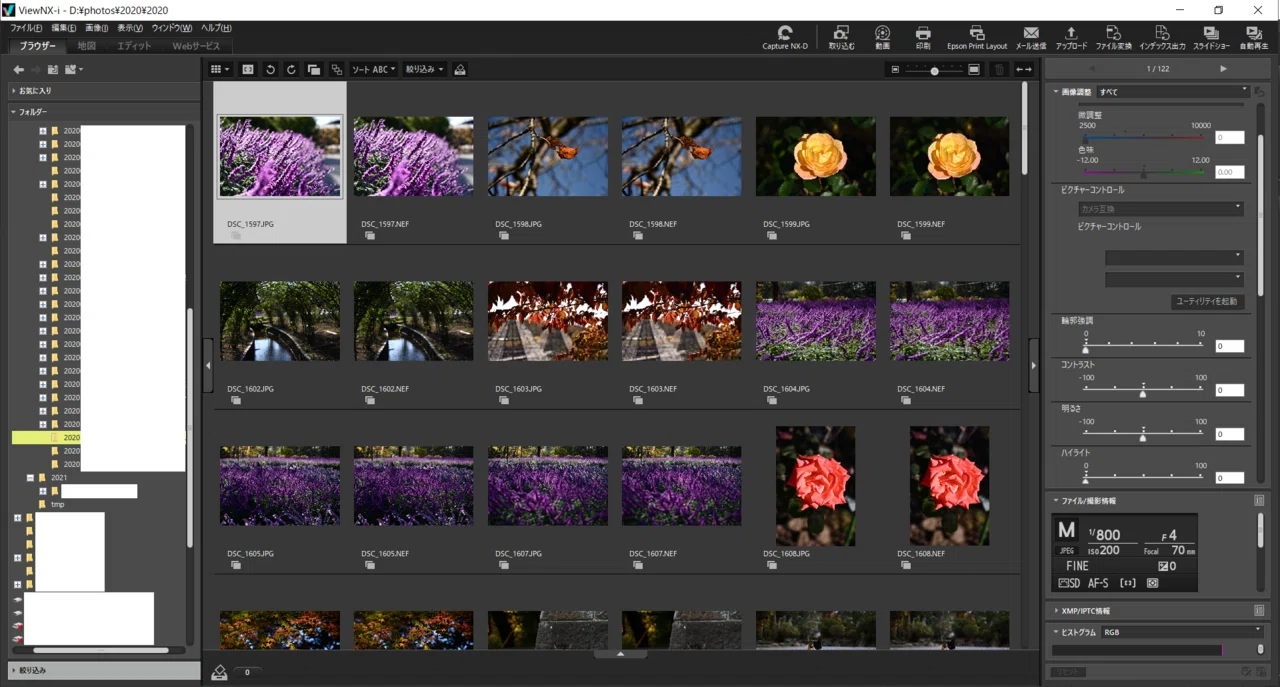Click the 明るさ slider handle
The width and height of the screenshot is (1280, 687).
point(1143,436)
